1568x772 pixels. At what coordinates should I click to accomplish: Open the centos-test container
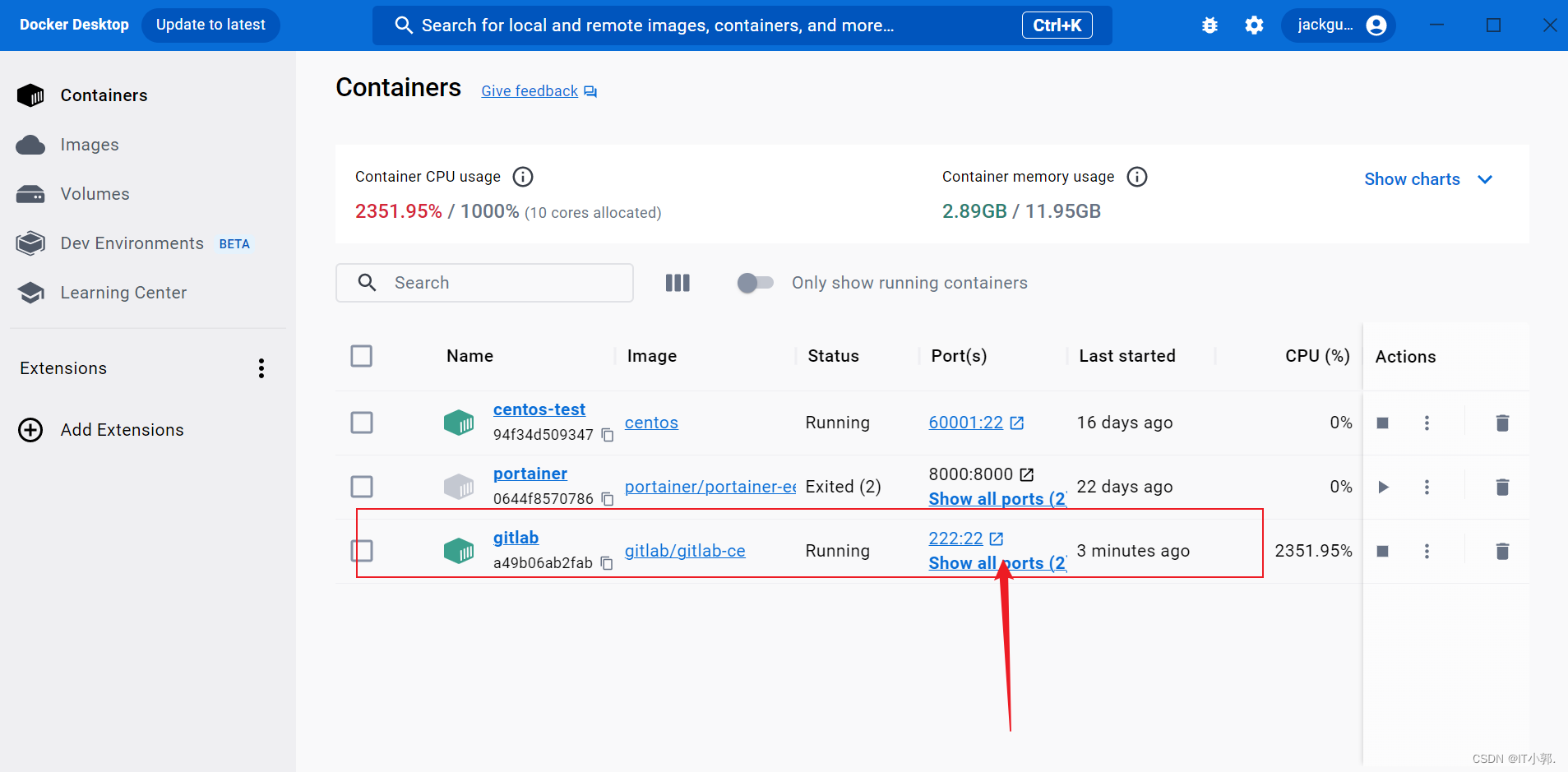pyautogui.click(x=539, y=409)
